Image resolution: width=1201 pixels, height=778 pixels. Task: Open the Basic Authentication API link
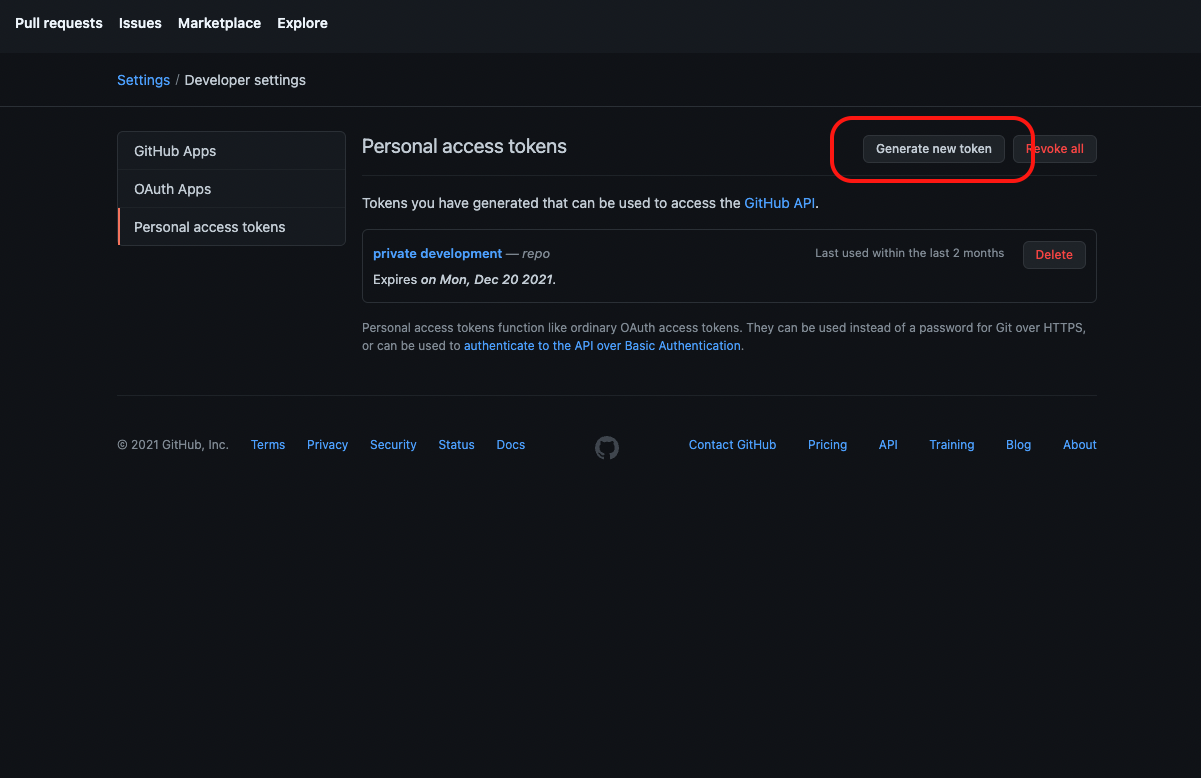(x=602, y=346)
